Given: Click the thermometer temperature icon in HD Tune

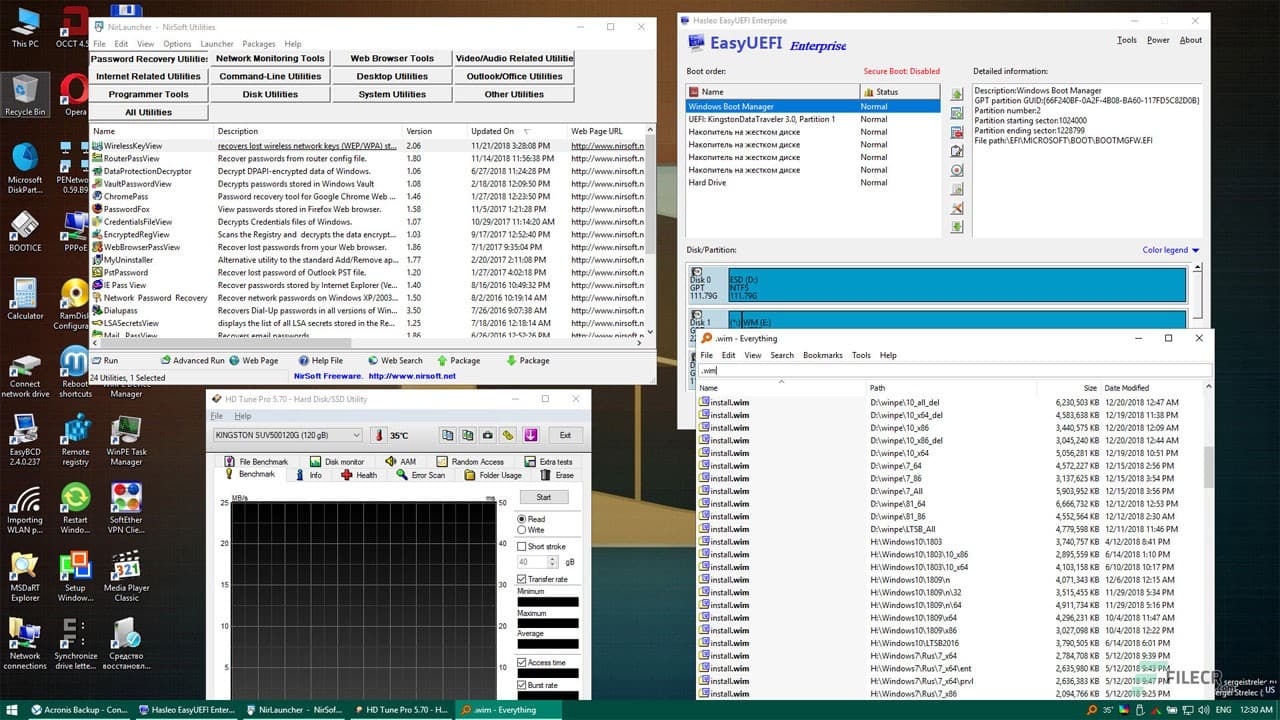Looking at the screenshot, I should pos(379,435).
